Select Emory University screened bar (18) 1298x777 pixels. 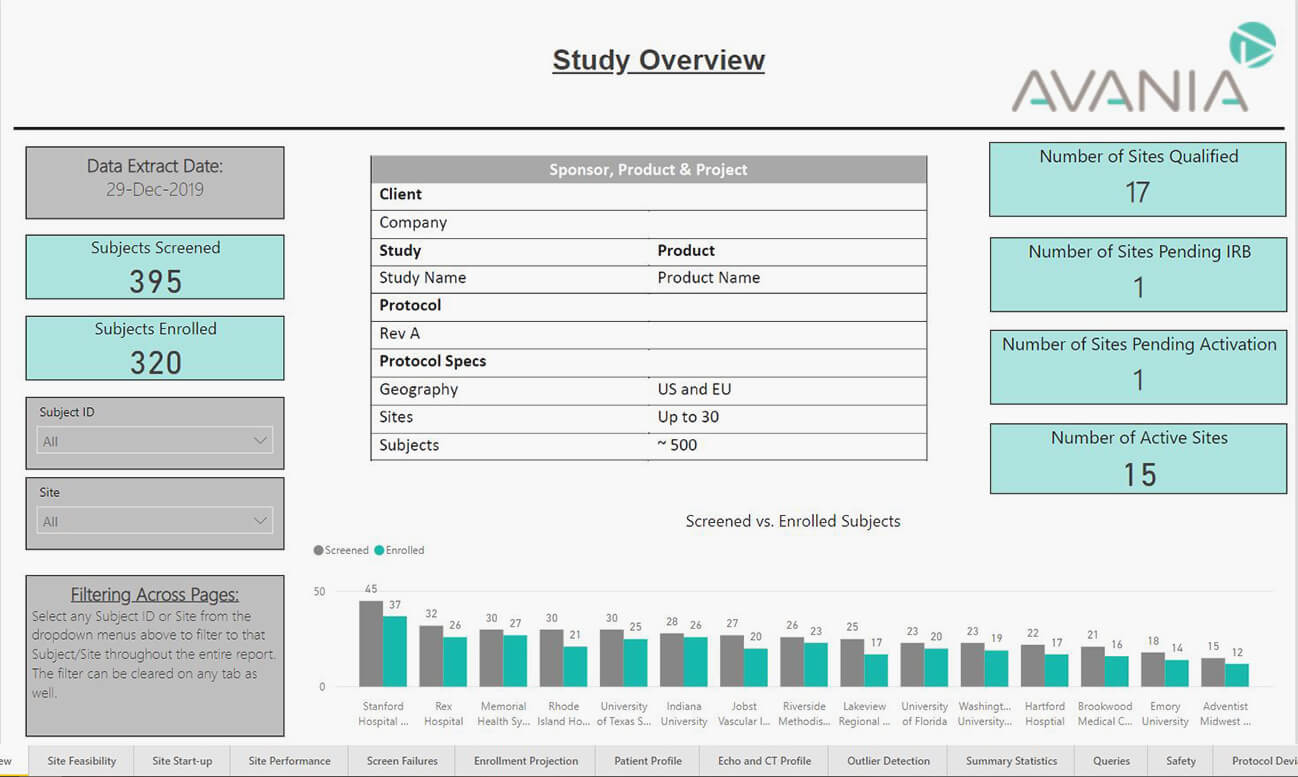[x=1153, y=670]
